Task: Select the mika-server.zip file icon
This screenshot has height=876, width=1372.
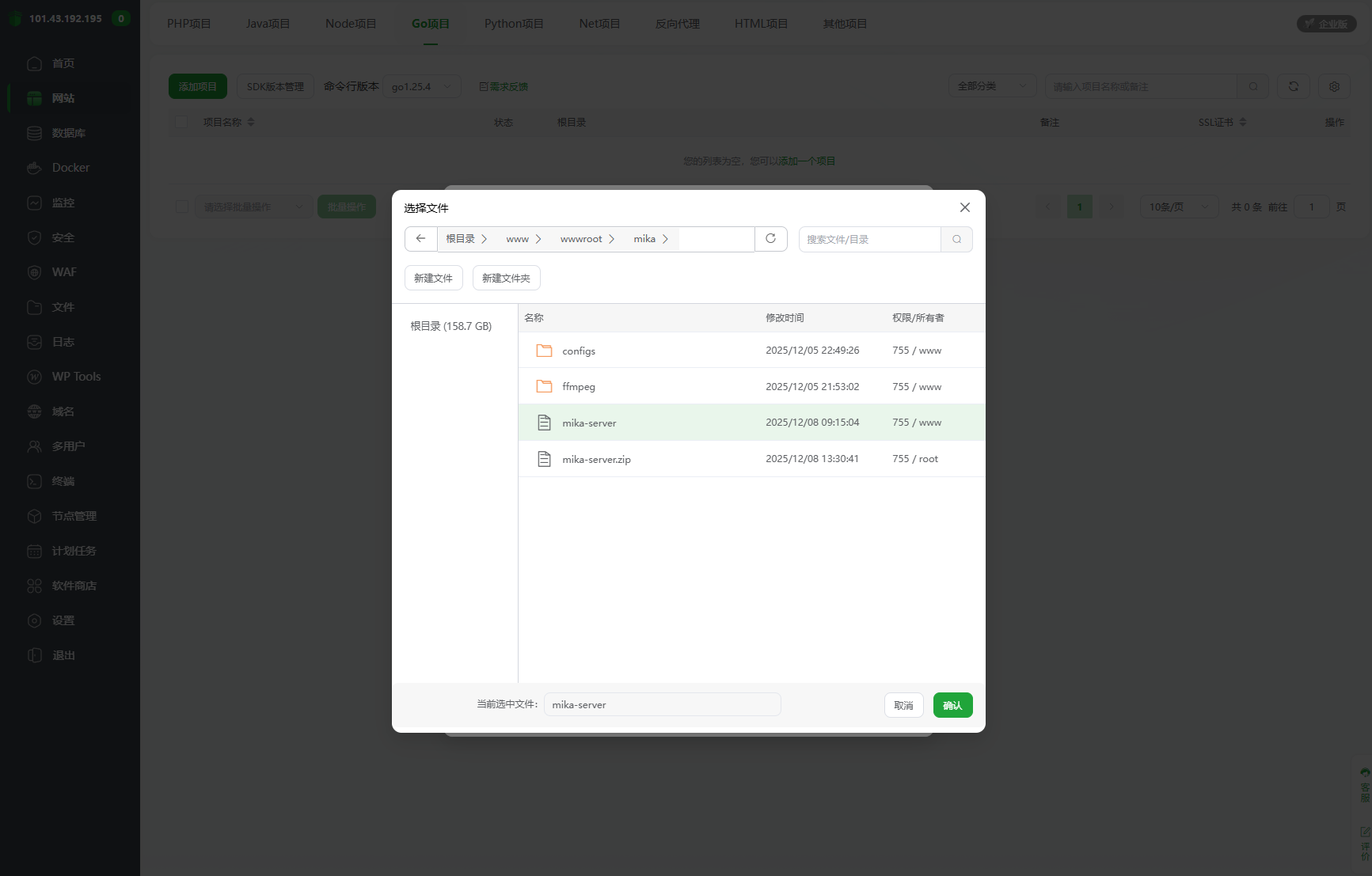Action: [544, 459]
